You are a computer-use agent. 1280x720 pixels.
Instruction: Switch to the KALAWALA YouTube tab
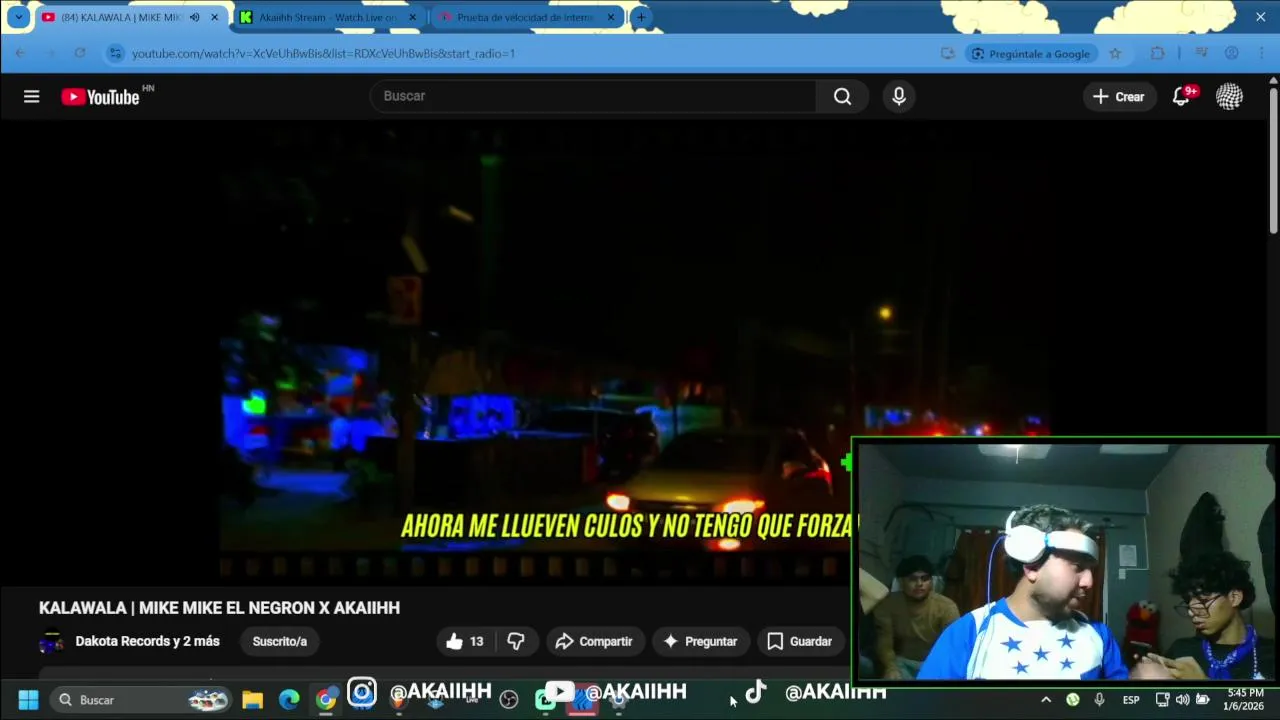(120, 17)
